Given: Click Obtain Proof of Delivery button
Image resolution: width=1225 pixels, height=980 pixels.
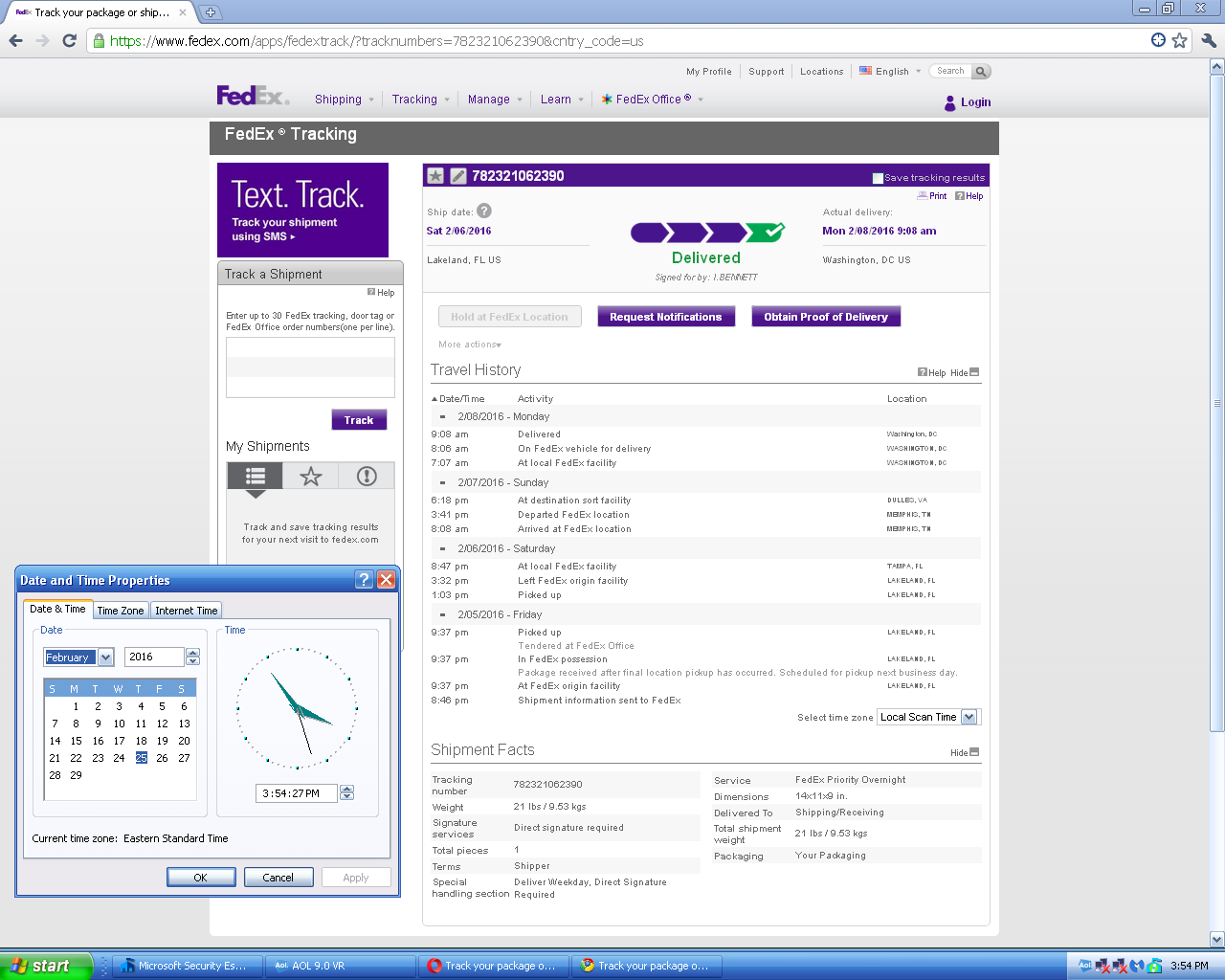Looking at the screenshot, I should pyautogui.click(x=825, y=317).
